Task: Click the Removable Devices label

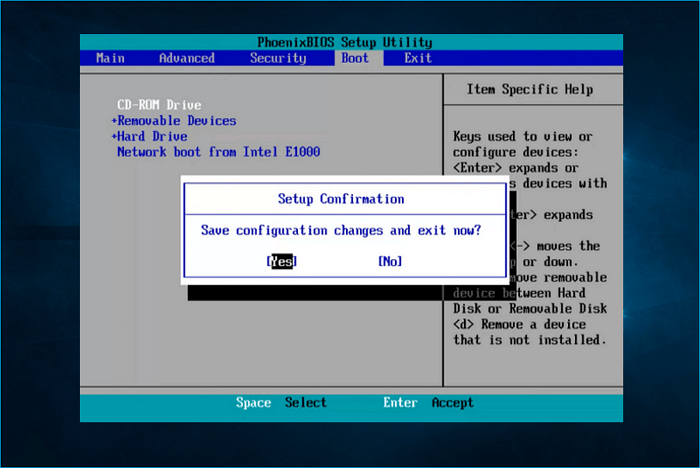Action: pos(177,121)
